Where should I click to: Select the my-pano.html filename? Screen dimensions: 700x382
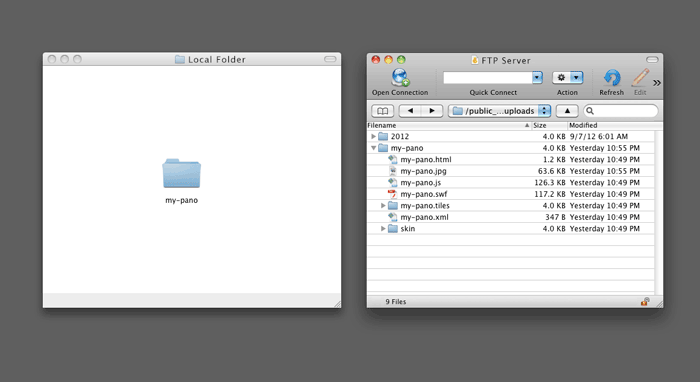(x=426, y=160)
